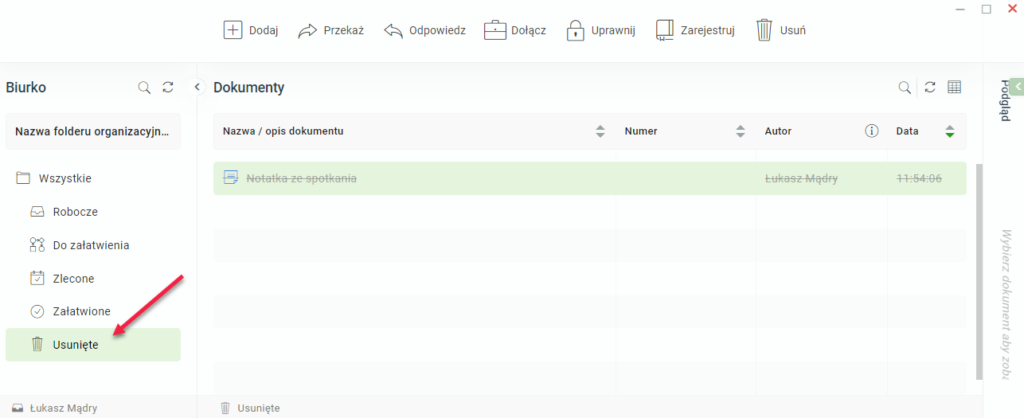This screenshot has height=418, width=1024.
Task: Search in the Biurko panel
Action: [144, 87]
